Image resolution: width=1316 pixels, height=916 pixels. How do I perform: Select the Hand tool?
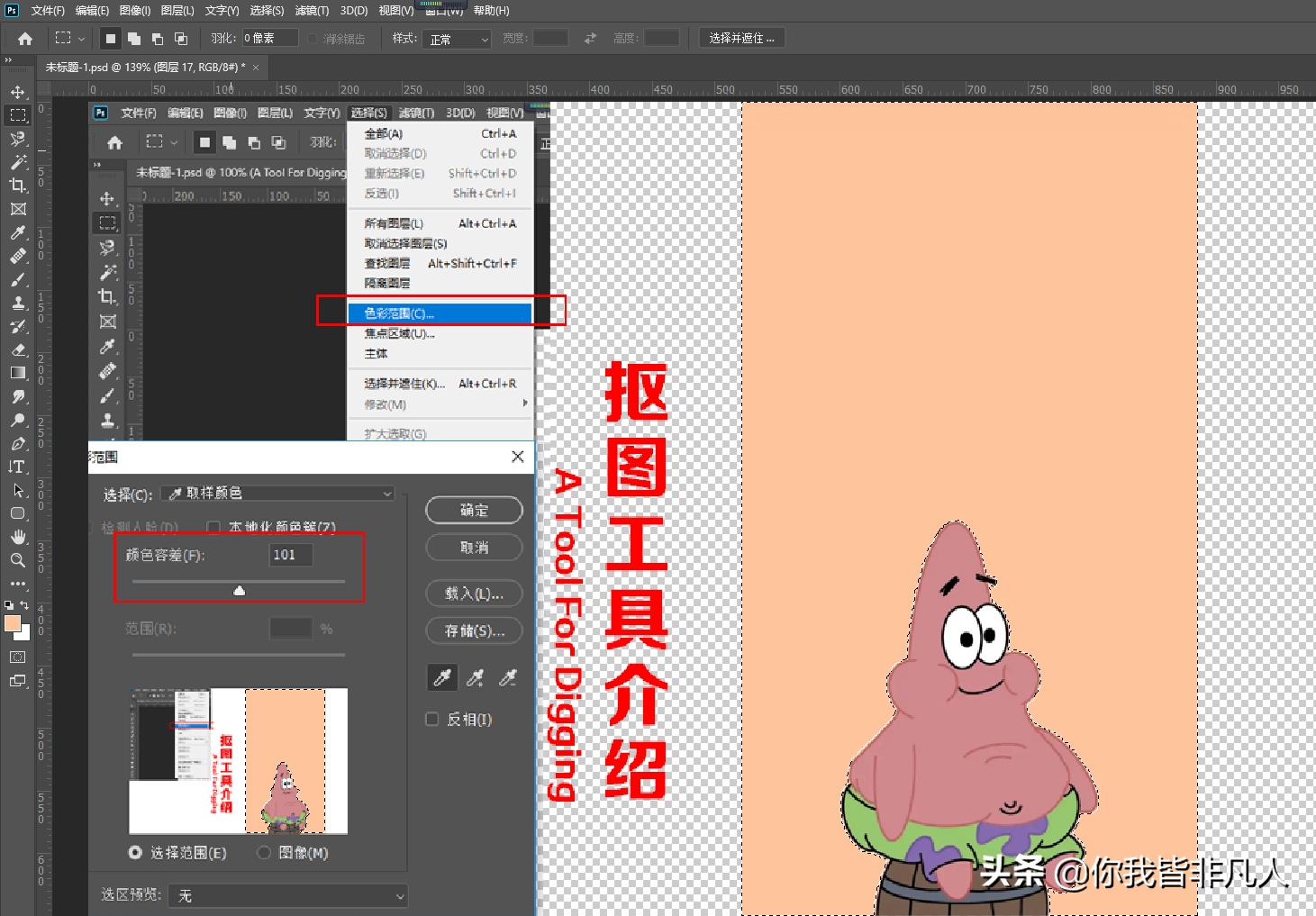click(x=18, y=537)
